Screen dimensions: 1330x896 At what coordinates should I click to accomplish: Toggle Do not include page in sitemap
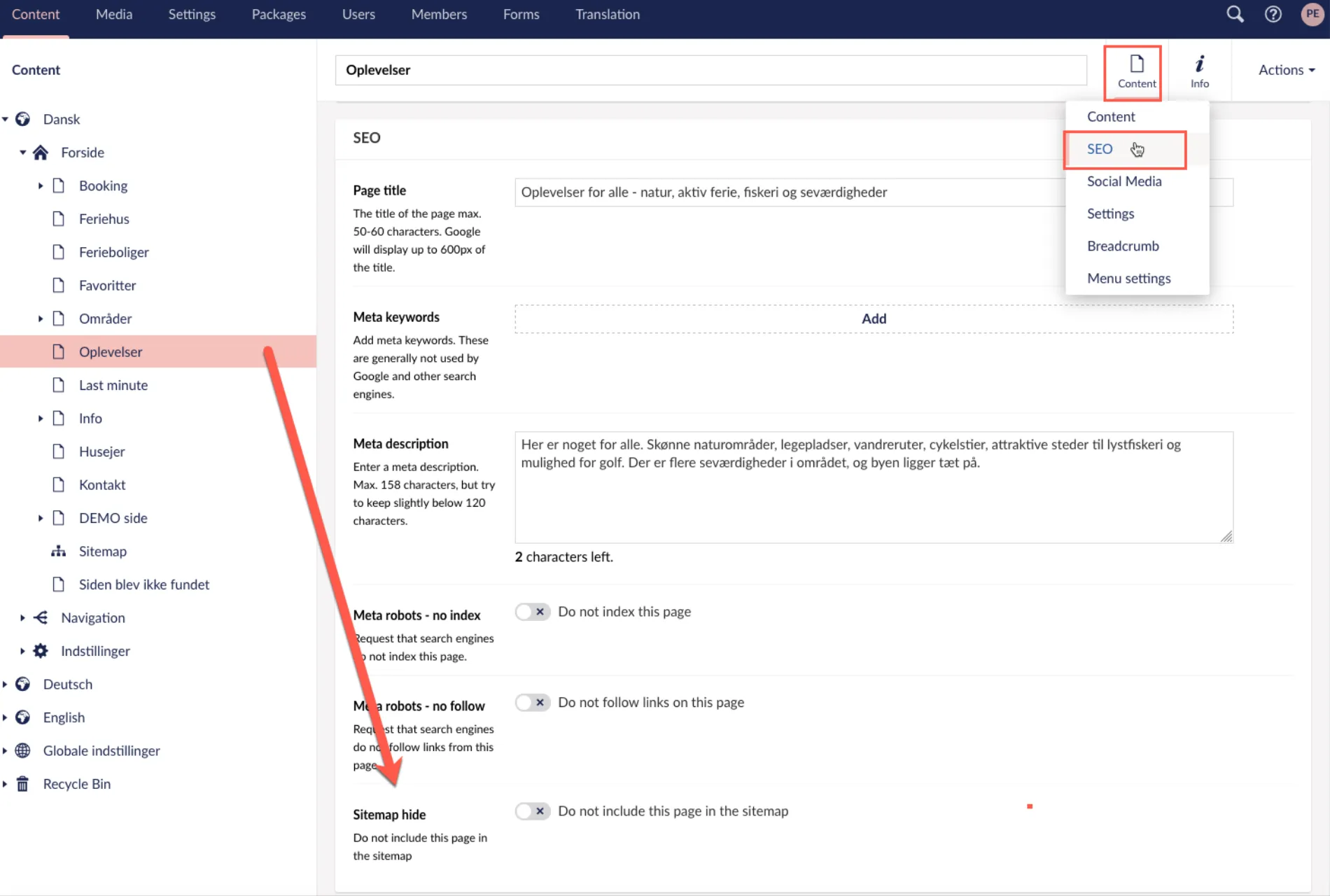533,811
